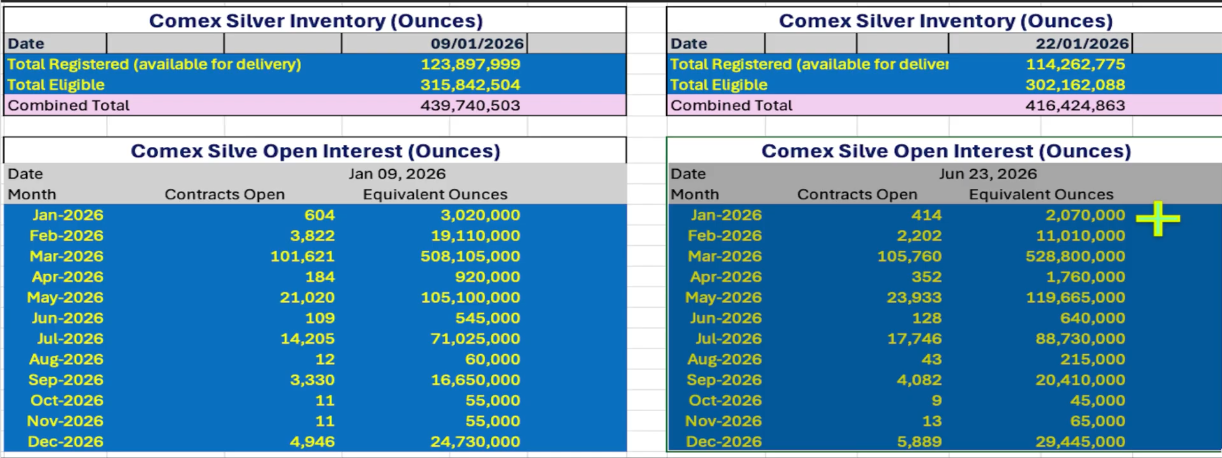Click right Mar-2026 equivalent ounces 528,800,000

[x=1075, y=256]
